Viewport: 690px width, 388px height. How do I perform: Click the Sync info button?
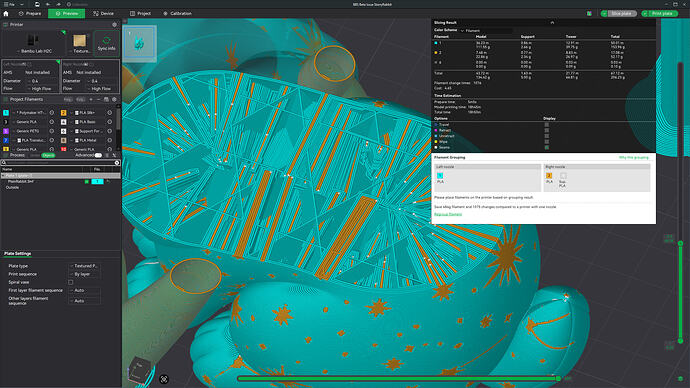click(x=106, y=44)
